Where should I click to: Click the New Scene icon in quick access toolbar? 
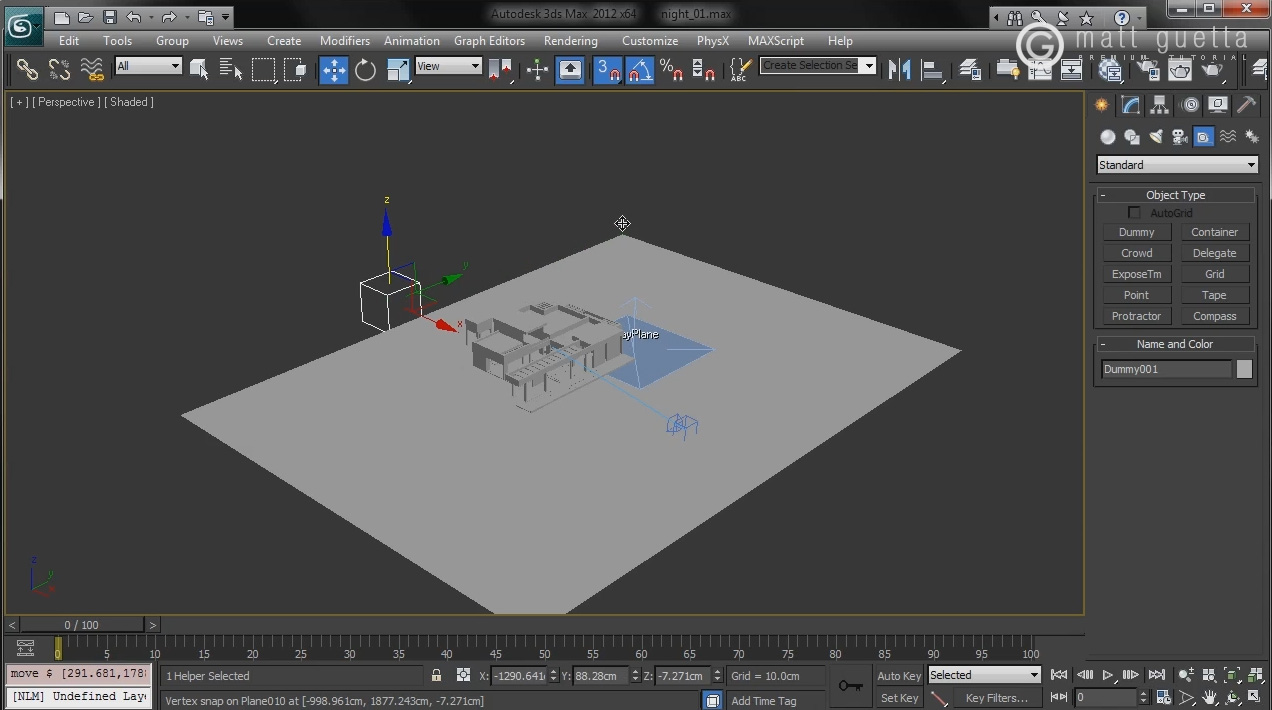click(x=62, y=16)
